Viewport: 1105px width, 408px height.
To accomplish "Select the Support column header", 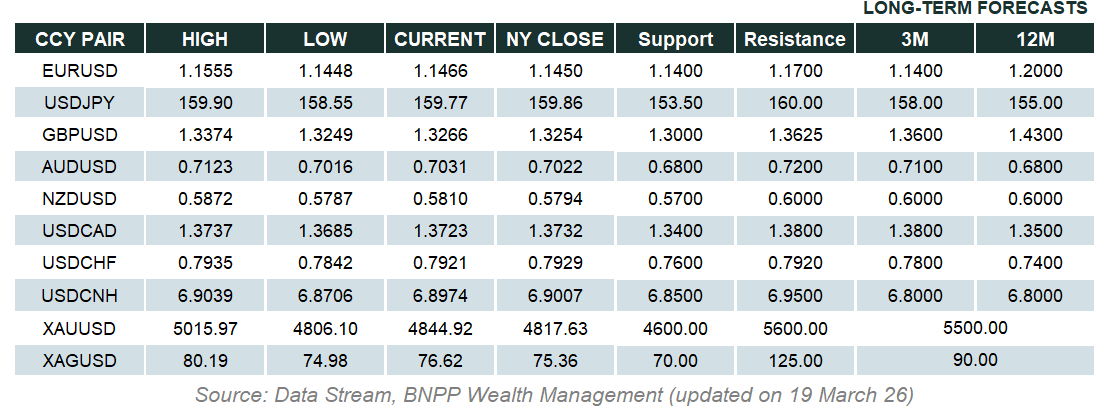I will (x=676, y=40).
